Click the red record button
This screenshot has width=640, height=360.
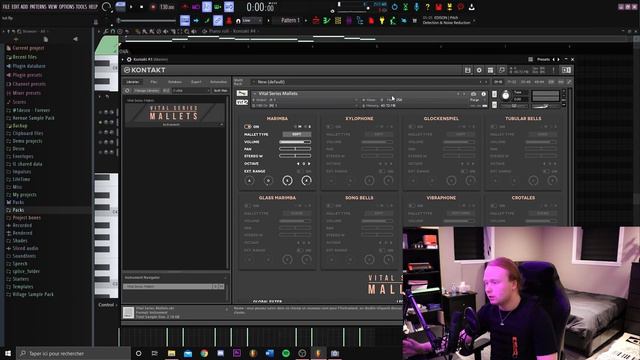[153, 7]
